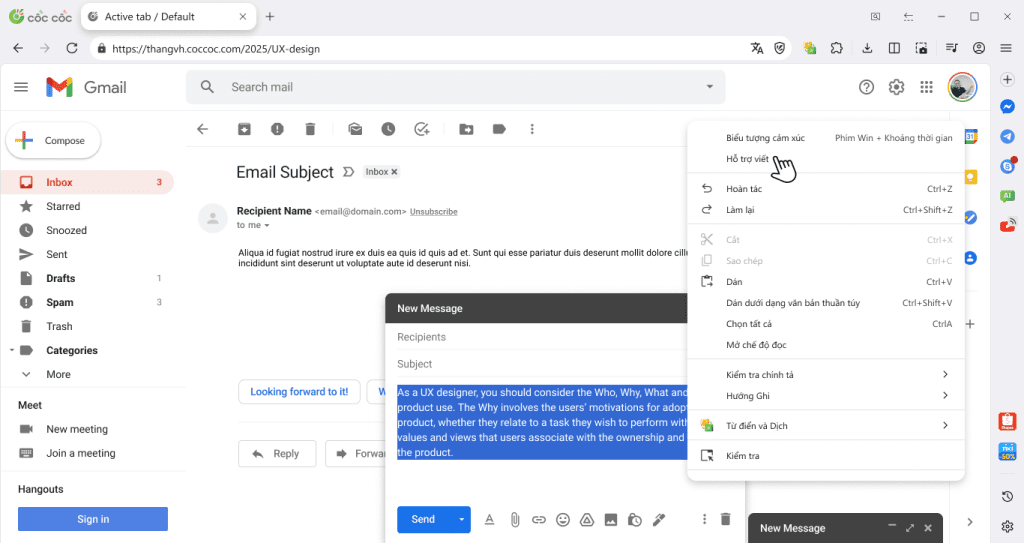
Task: Report spam using the exclamation icon
Action: pyautogui.click(x=277, y=129)
